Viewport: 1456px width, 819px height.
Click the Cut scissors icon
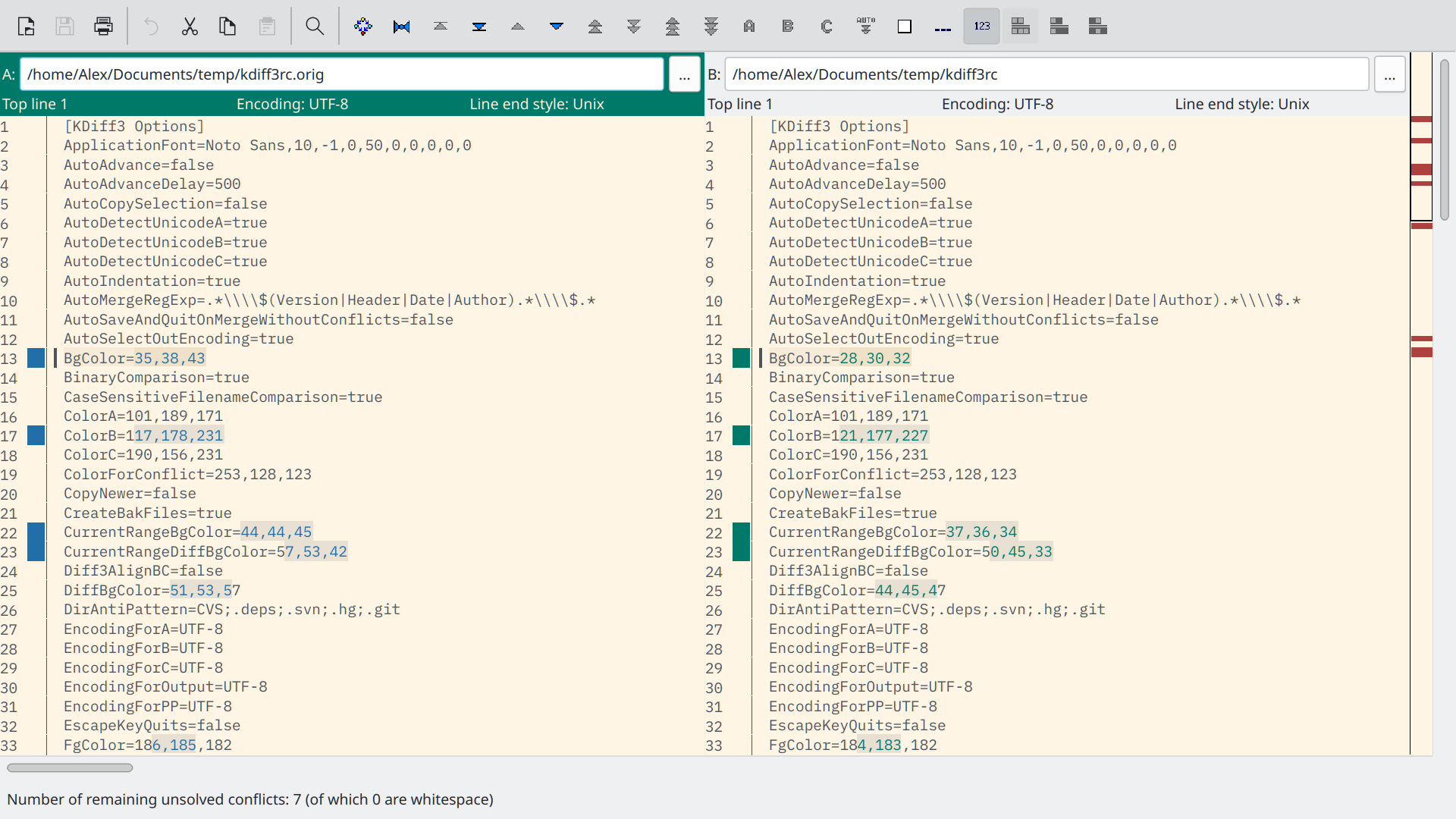click(x=190, y=27)
